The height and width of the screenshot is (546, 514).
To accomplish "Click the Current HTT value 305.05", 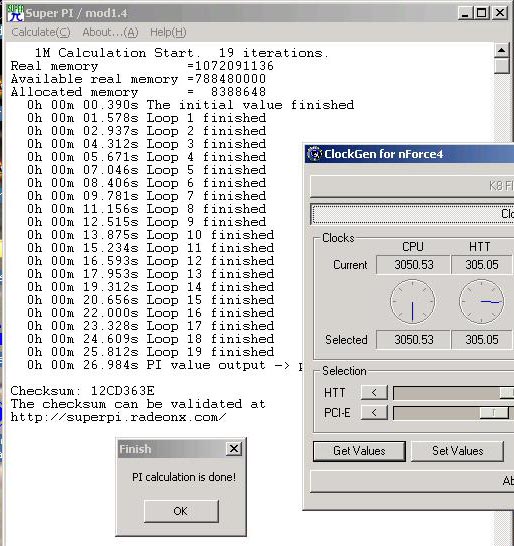I will click(x=482, y=265).
